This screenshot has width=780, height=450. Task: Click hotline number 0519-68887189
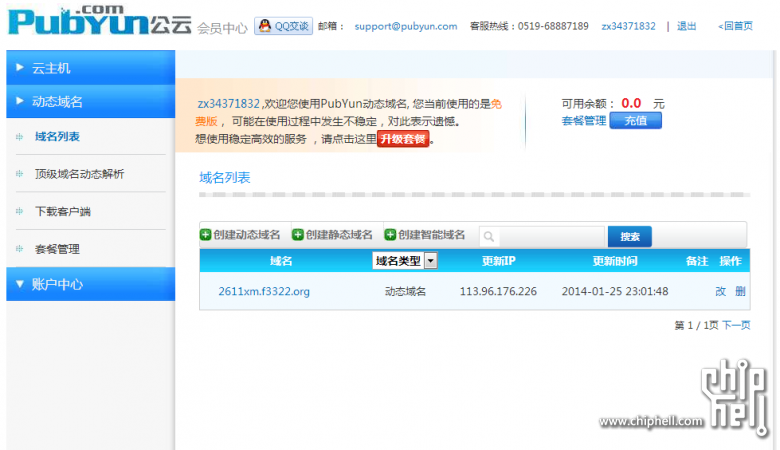coord(553,26)
